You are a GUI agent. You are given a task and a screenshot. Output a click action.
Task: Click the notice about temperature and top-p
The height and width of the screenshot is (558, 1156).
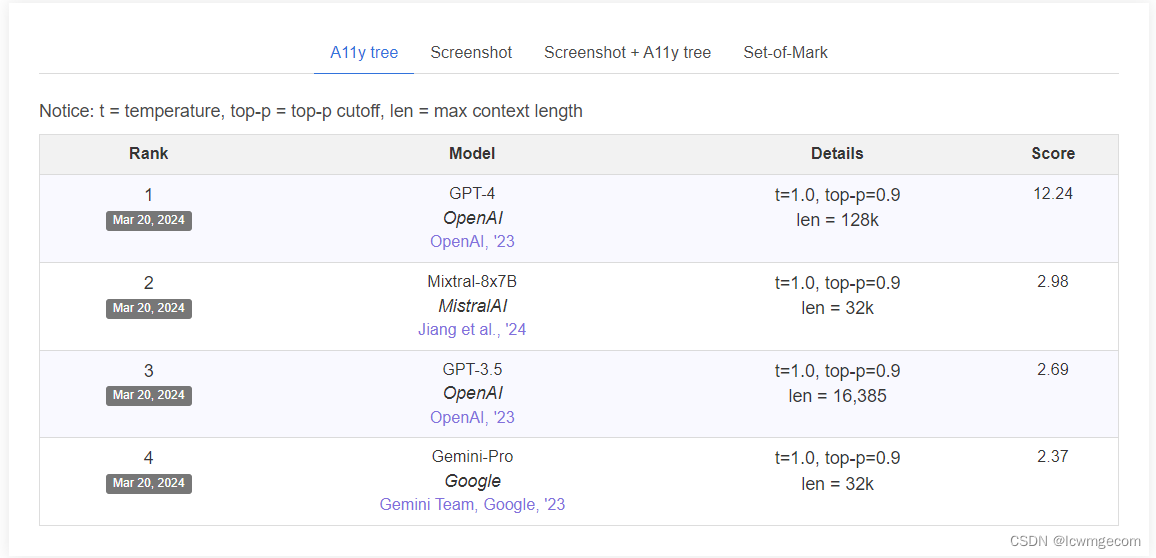tap(311, 111)
